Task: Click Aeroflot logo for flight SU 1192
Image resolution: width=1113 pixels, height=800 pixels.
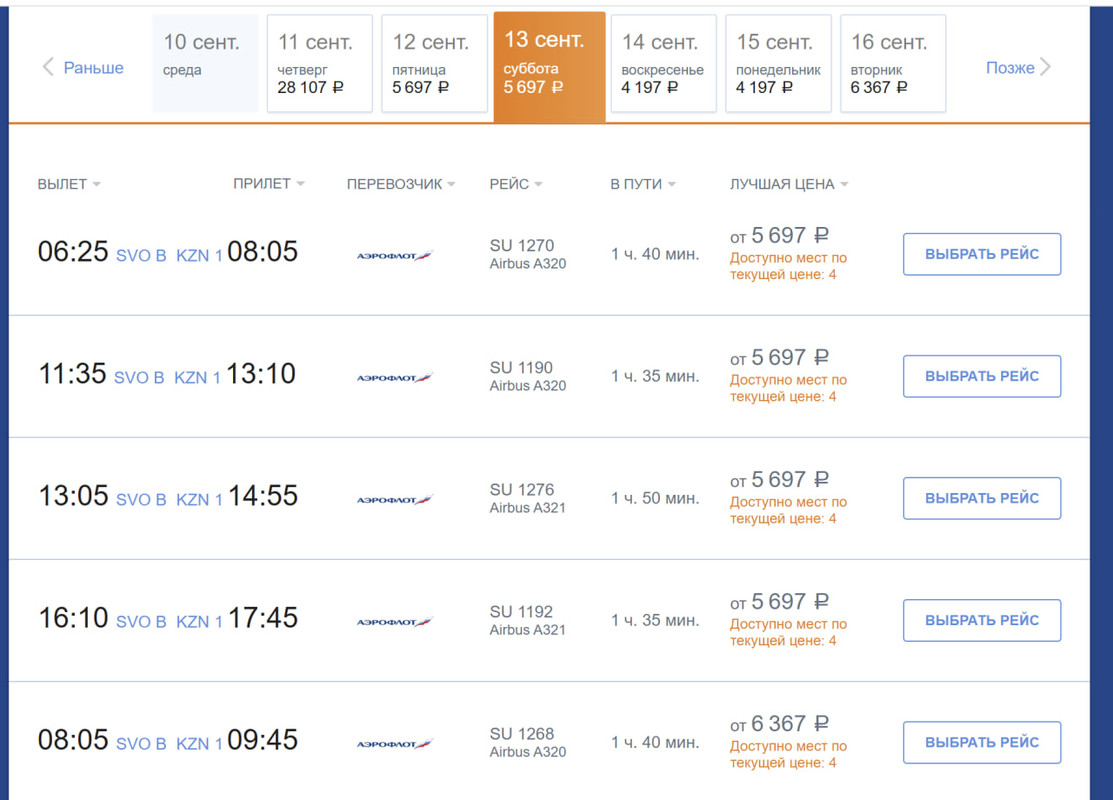Action: click(x=395, y=622)
